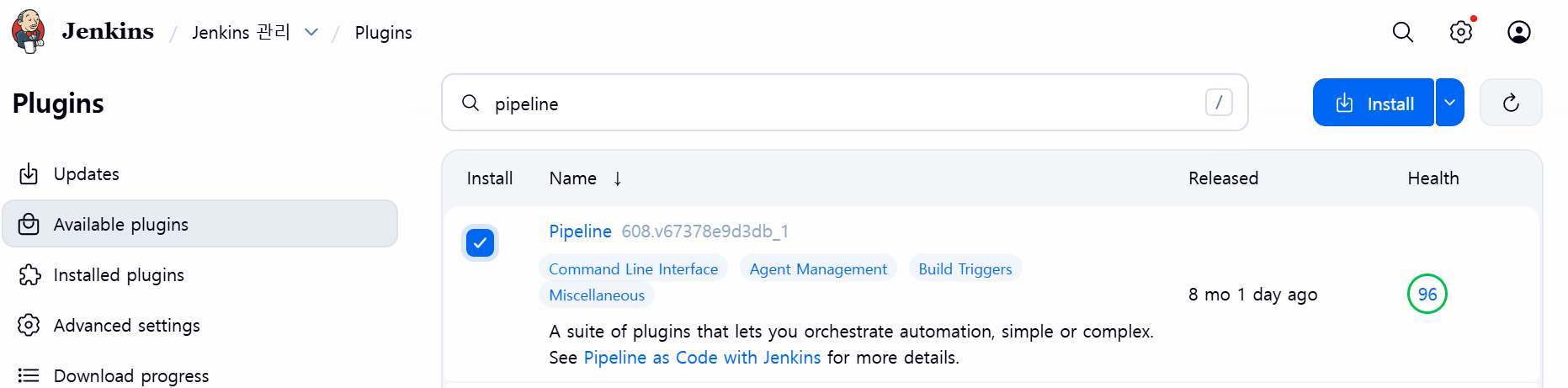Open the user account icon

click(x=1519, y=32)
